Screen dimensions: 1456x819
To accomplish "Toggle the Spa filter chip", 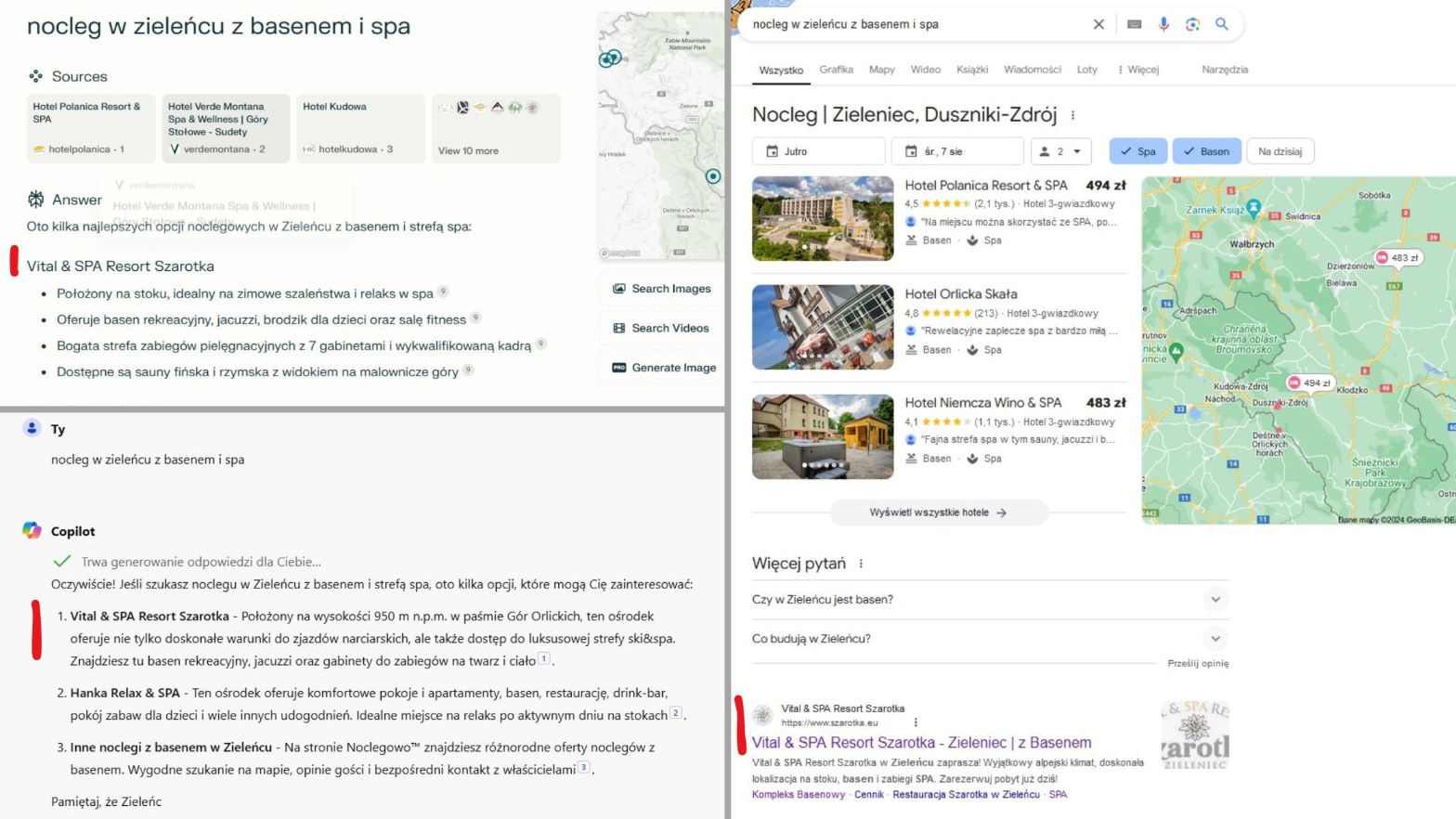I will coord(1138,151).
